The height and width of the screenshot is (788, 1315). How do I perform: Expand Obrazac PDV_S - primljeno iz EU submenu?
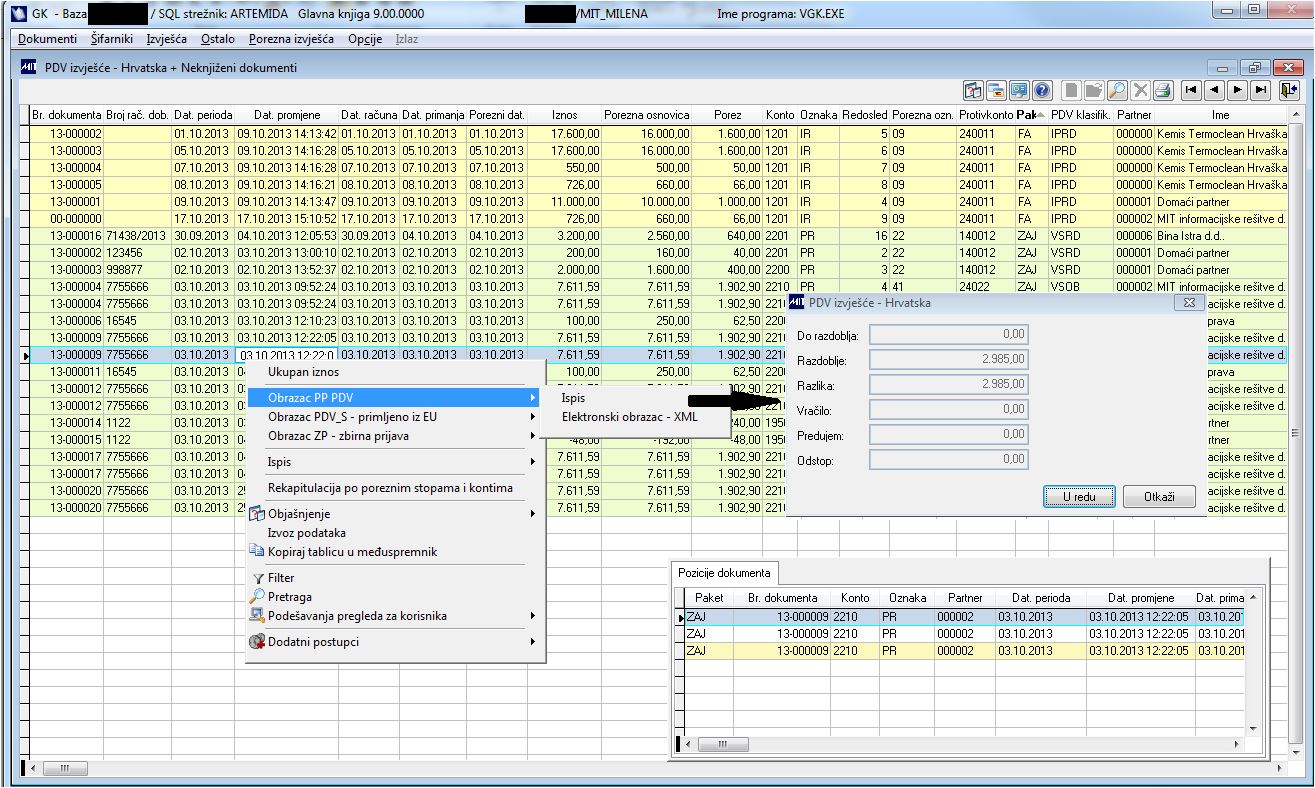pos(395,417)
